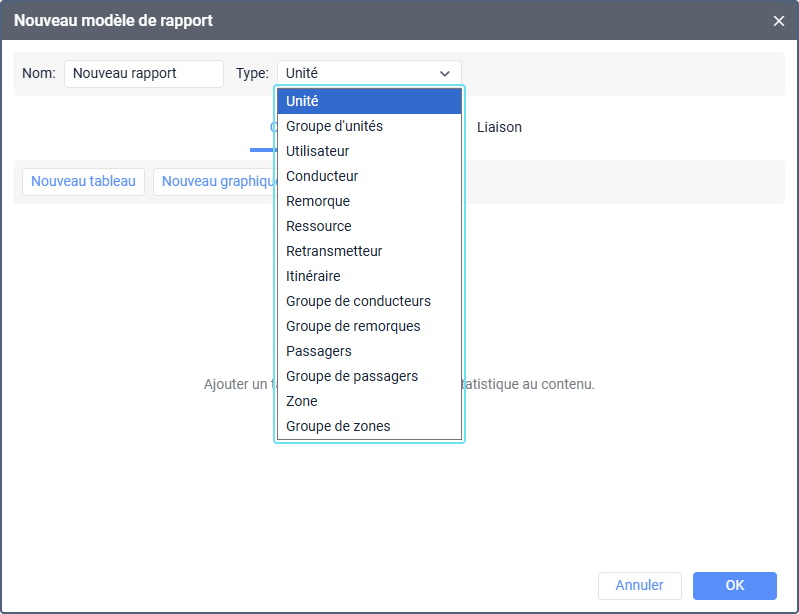Select Retransmetteur report type
This screenshot has height=614, width=799.
[368, 251]
